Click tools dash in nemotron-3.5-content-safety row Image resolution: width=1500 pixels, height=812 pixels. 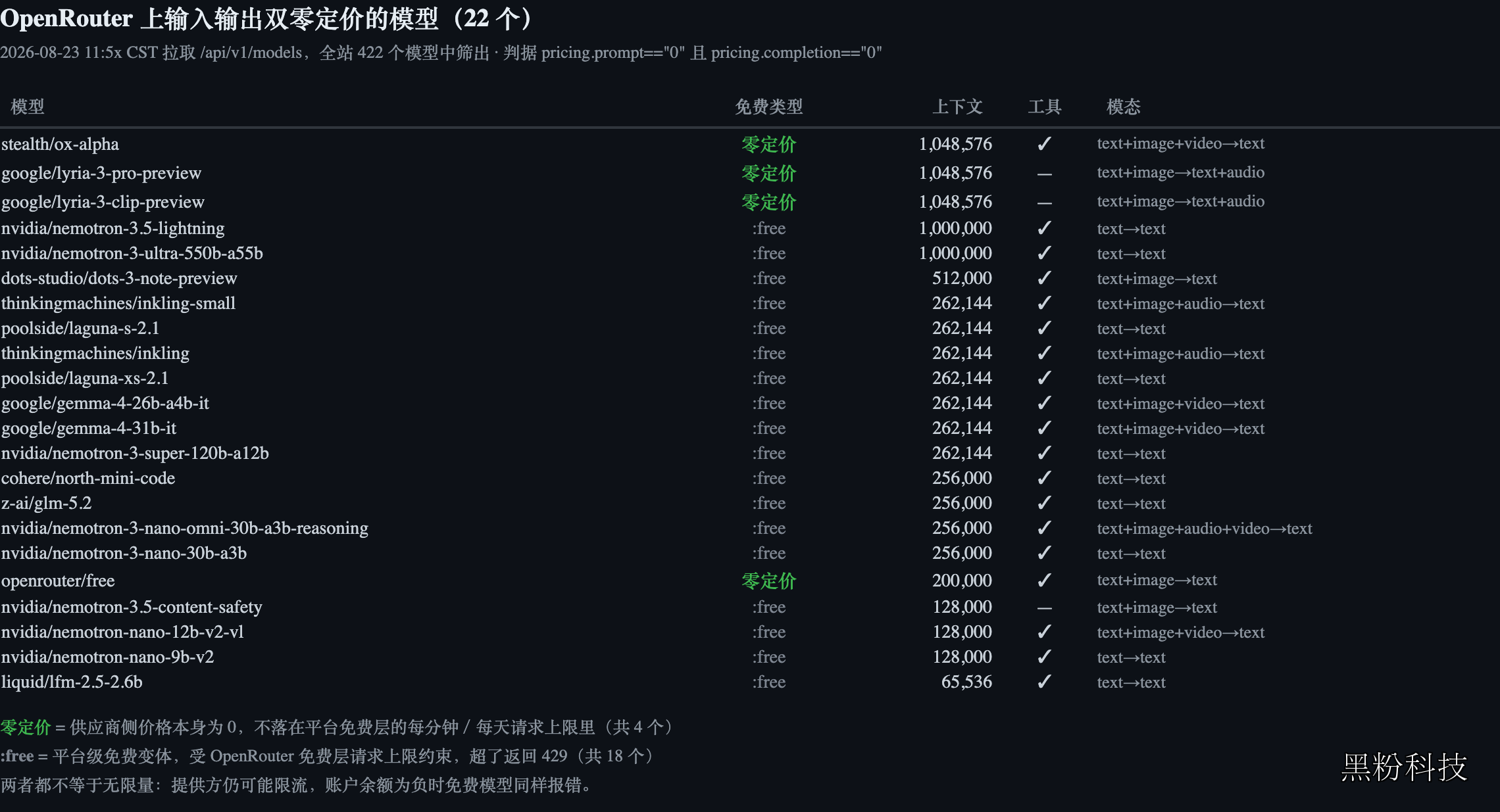pyautogui.click(x=1045, y=608)
